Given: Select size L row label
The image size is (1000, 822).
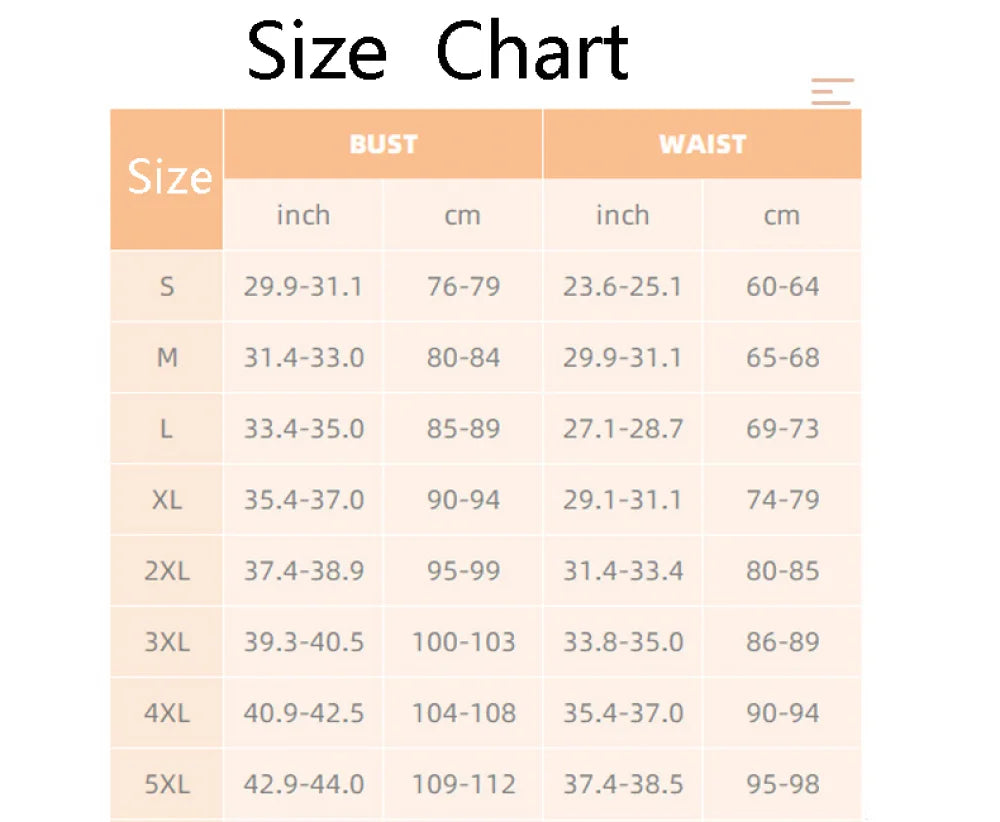Looking at the screenshot, I should click(167, 429).
